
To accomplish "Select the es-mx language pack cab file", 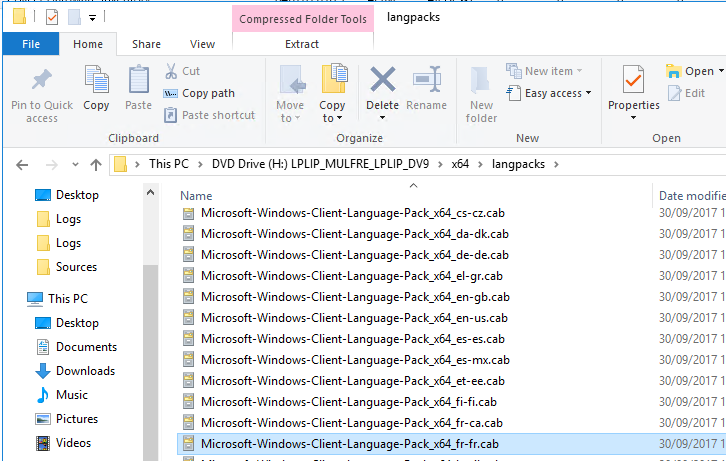I will point(346,360).
